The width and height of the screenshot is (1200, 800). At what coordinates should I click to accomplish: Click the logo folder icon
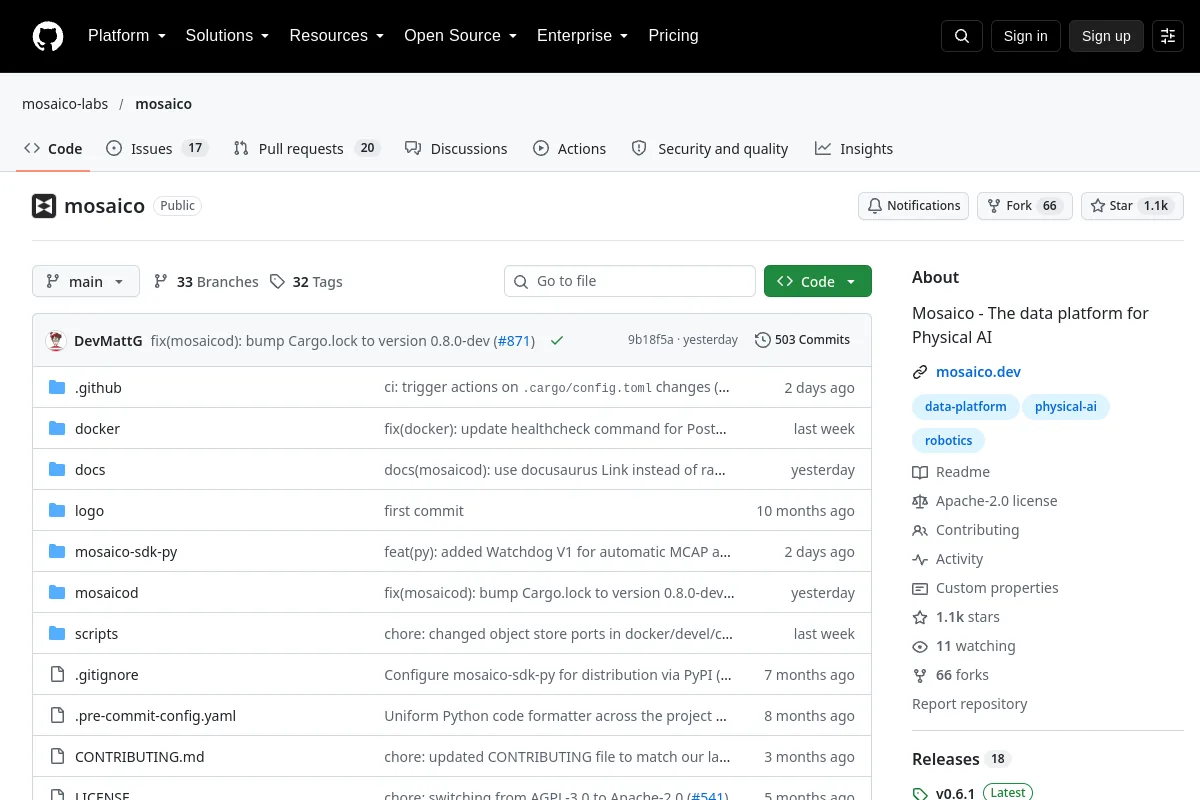click(57, 511)
